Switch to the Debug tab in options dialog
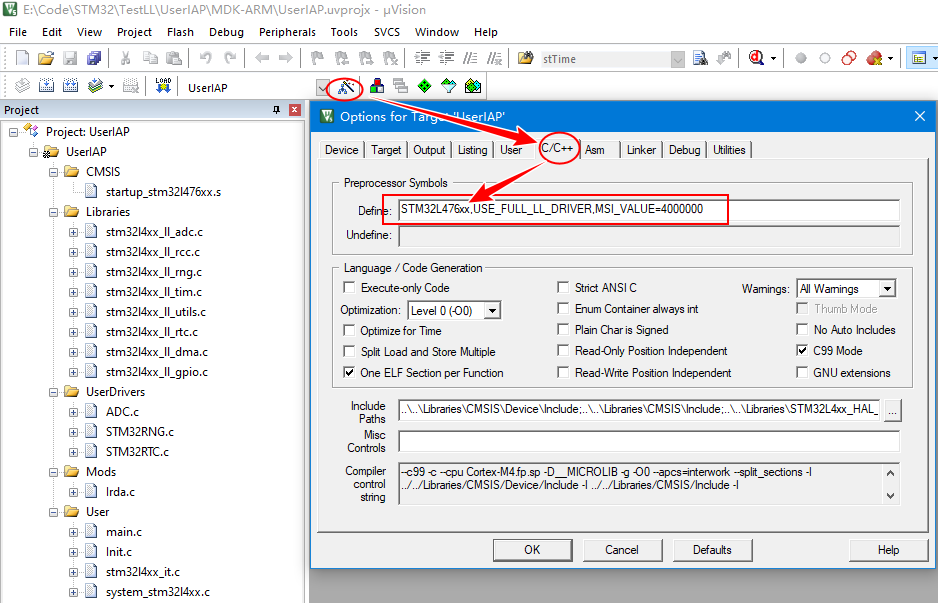The height and width of the screenshot is (603, 938). (x=684, y=150)
